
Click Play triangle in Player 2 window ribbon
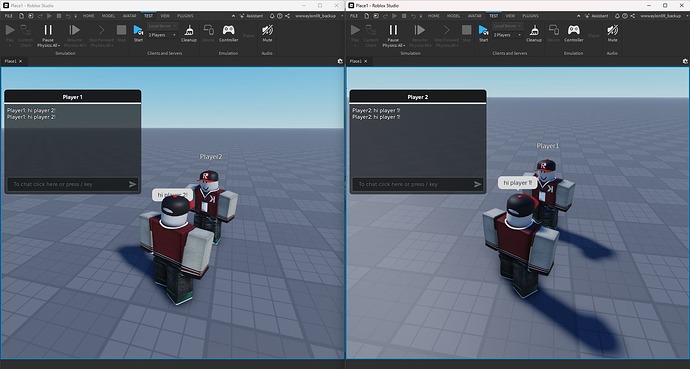coord(355,30)
